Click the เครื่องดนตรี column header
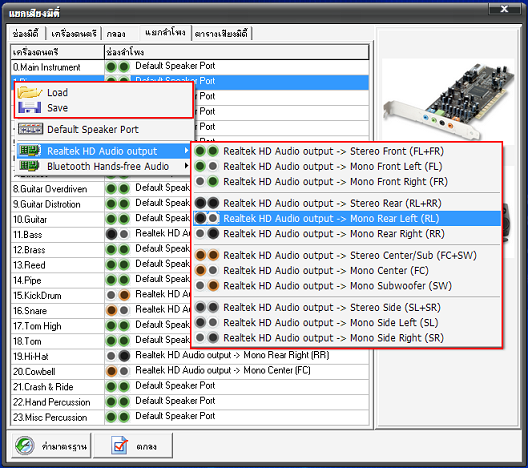Viewport: 528px width, 468px height. [57, 52]
